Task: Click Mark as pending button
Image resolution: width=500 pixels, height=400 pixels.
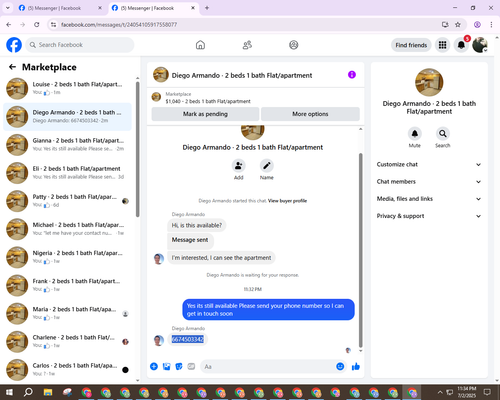Action: (205, 114)
